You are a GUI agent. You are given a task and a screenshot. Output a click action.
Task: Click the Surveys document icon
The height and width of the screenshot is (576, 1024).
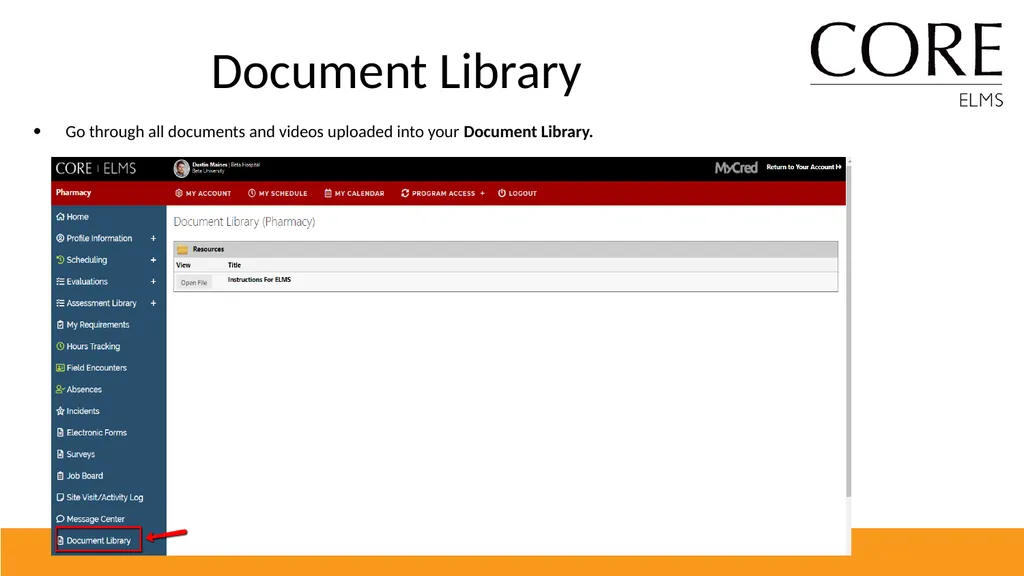[60, 454]
